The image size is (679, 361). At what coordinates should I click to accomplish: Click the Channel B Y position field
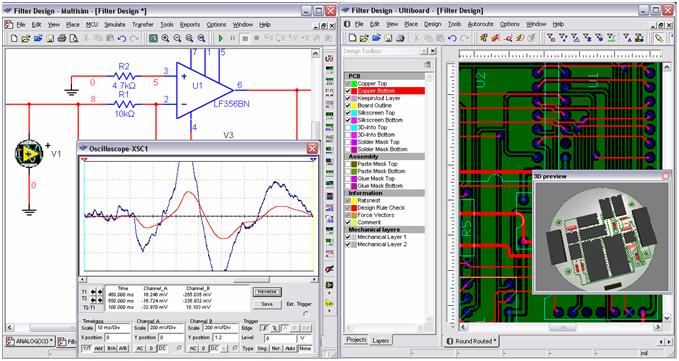pos(225,338)
